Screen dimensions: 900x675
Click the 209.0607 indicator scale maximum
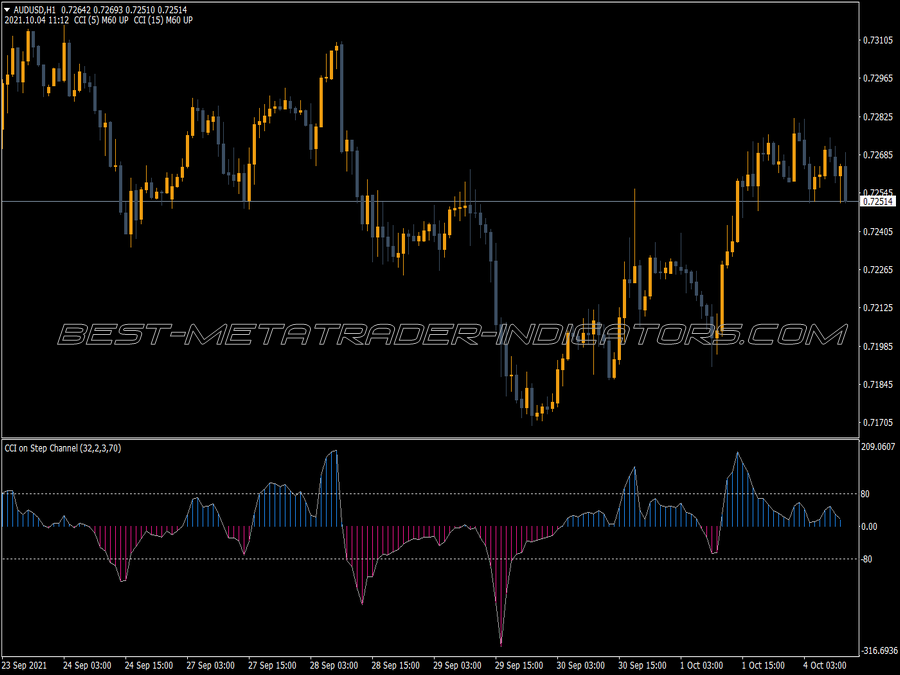click(878, 447)
